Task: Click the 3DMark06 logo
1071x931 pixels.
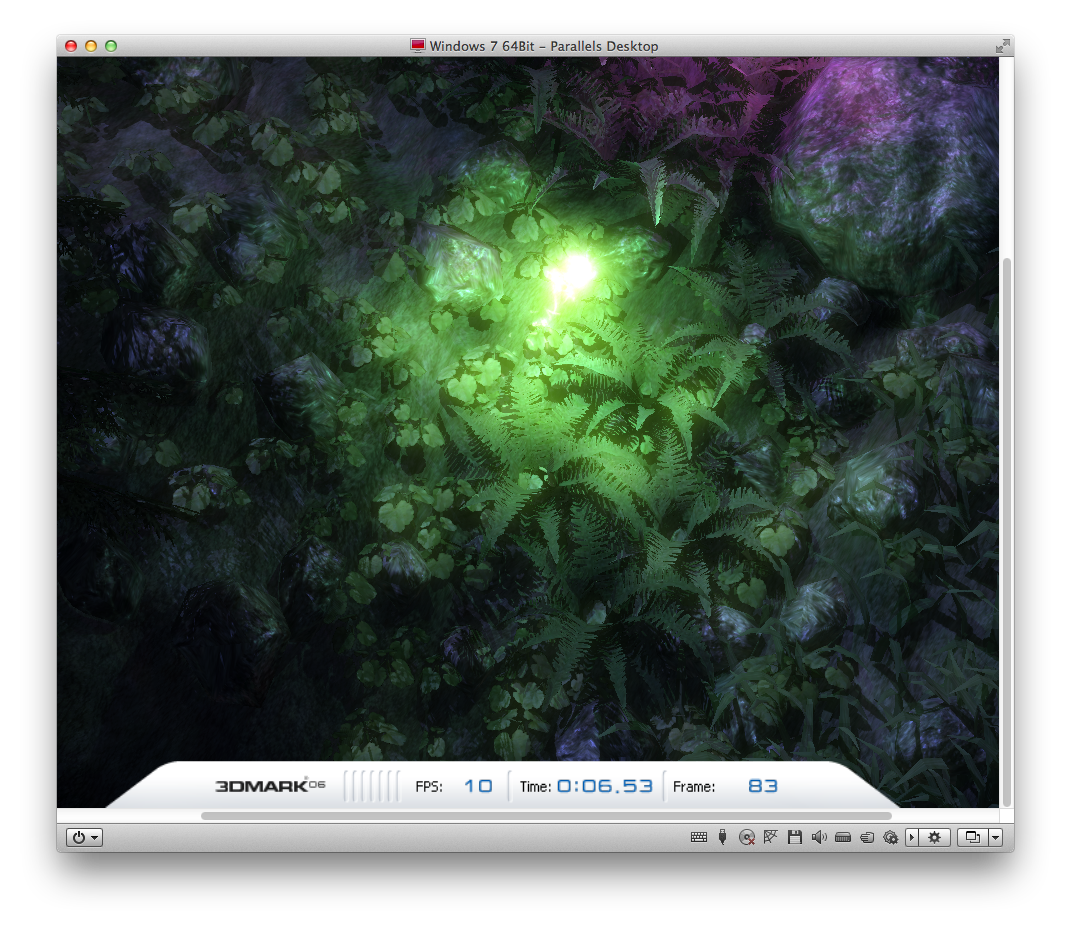Action: (x=270, y=786)
